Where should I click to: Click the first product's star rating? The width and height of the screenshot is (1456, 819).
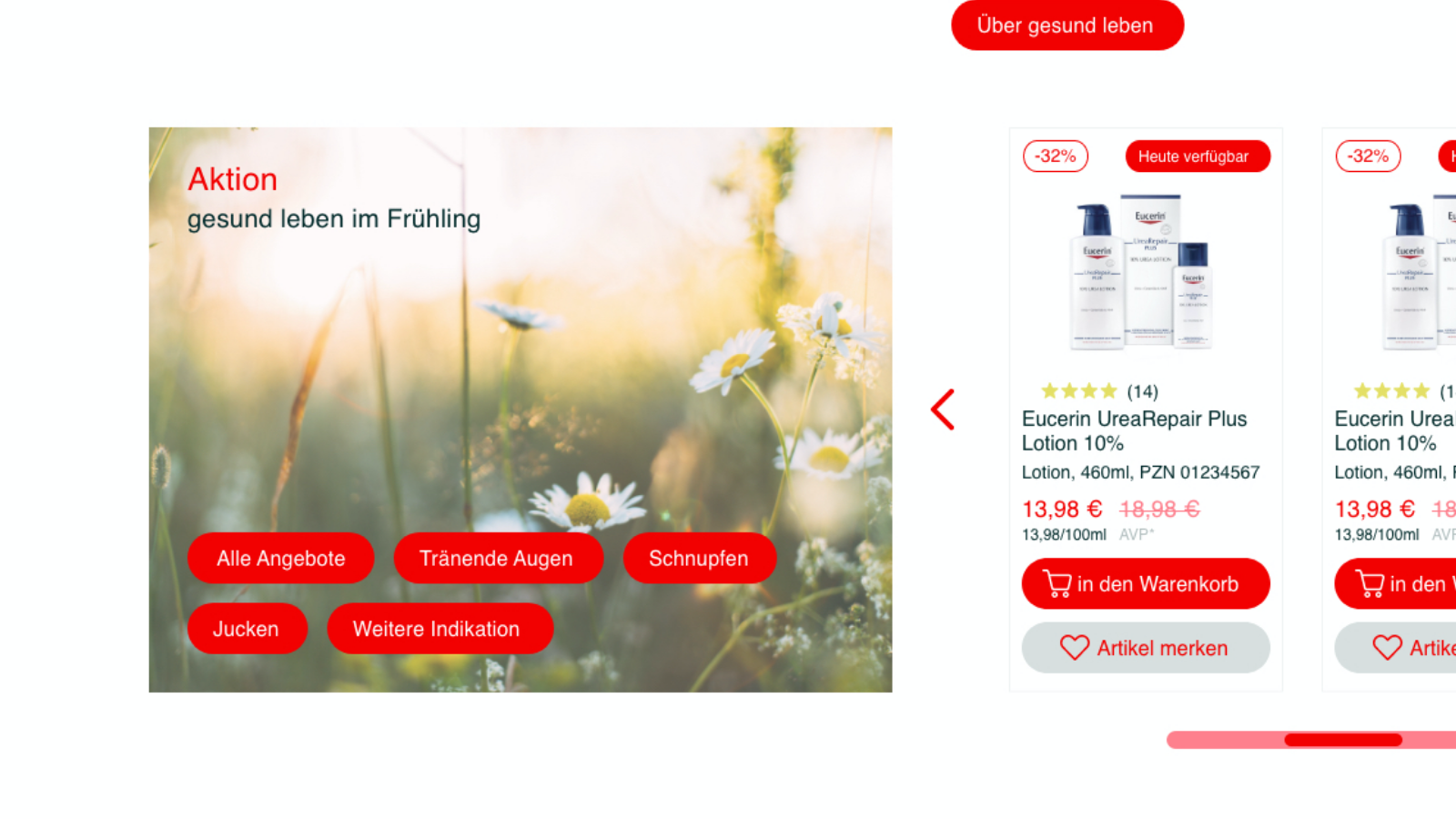tap(1079, 391)
